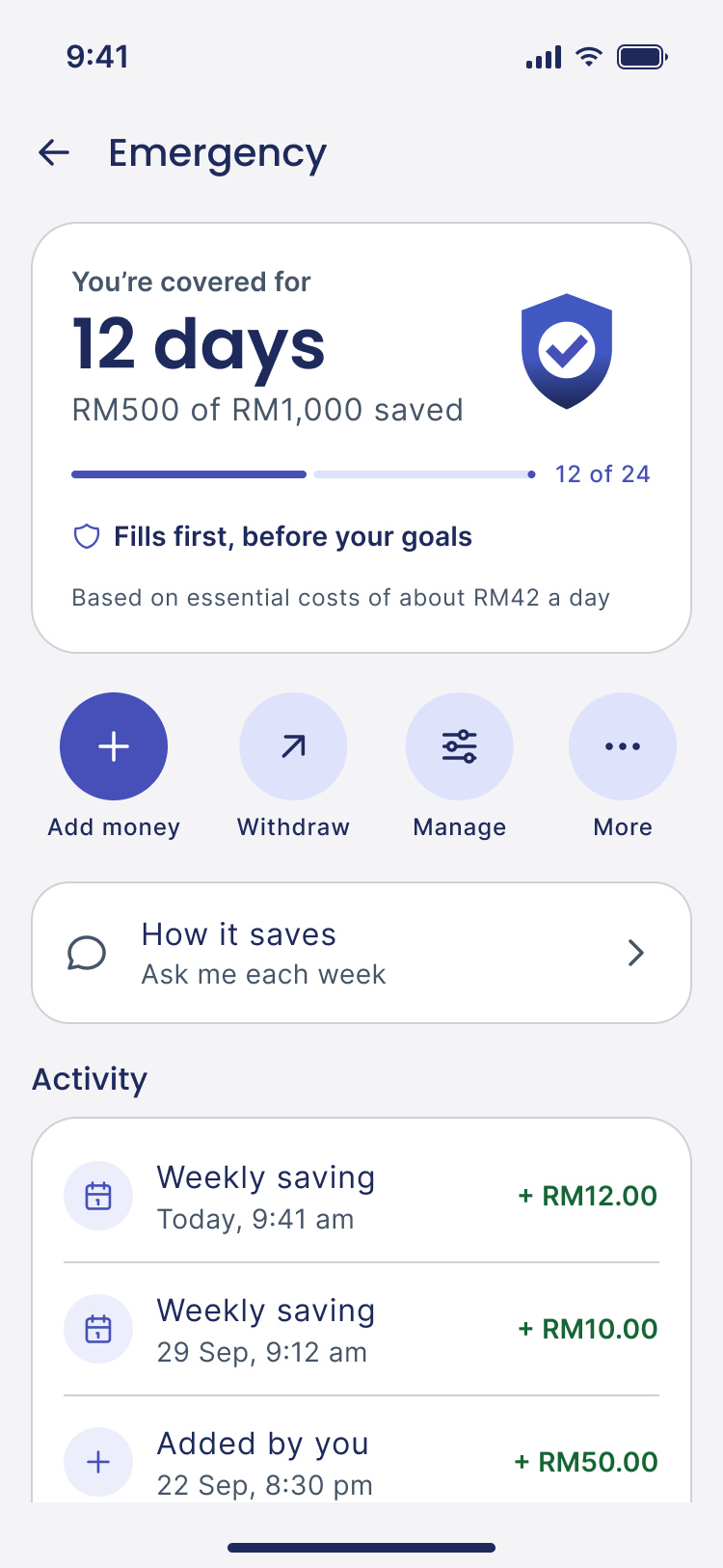This screenshot has width=723, height=1568.
Task: Tap Fills first, before your goals text
Action: [293, 536]
